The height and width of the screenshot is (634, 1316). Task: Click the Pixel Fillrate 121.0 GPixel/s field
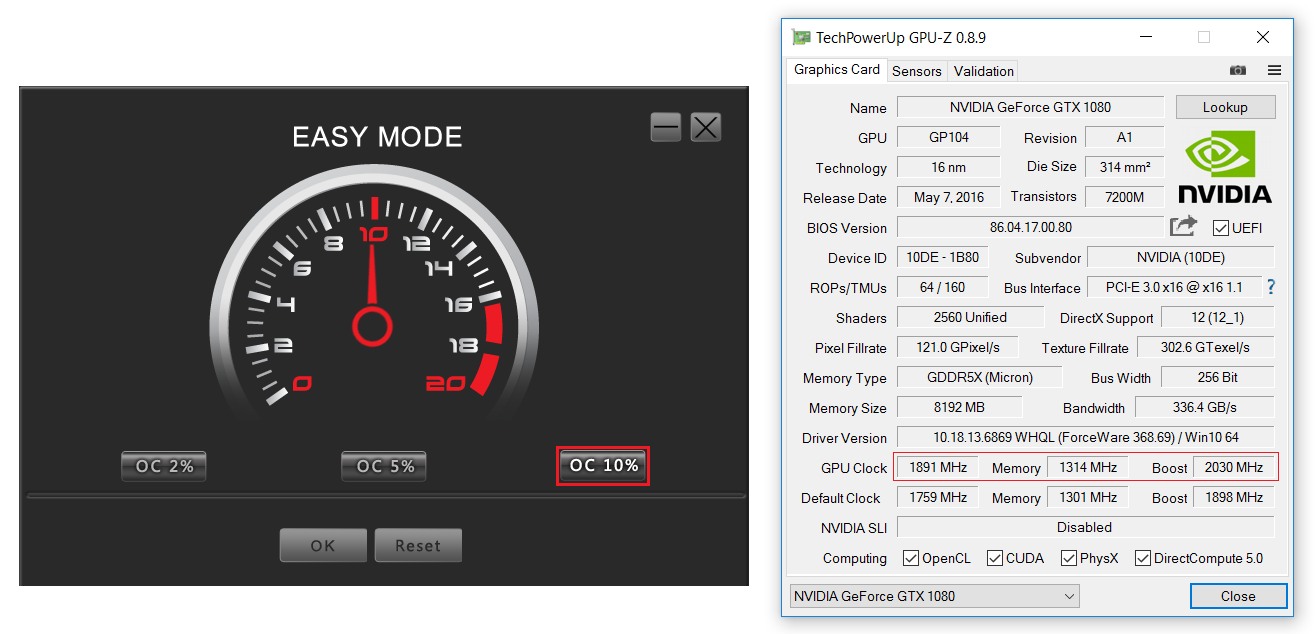tap(957, 347)
